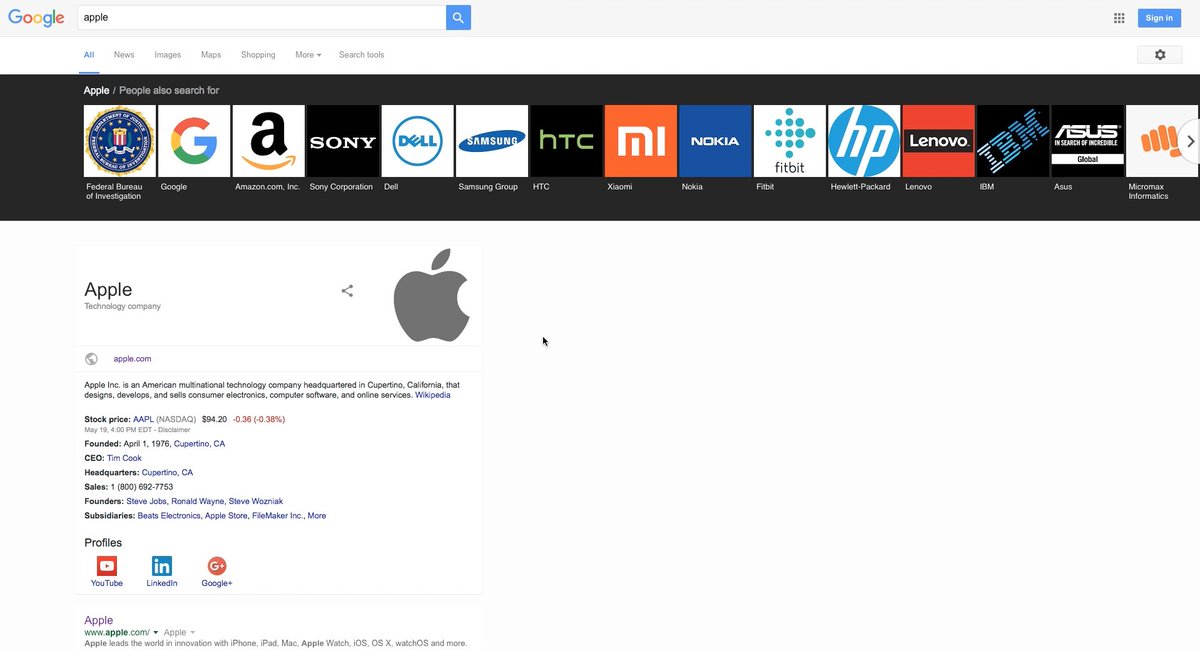Open the dropdown arrow beside www.apple.com/
Screen dimensions: 1200x651
156,633
